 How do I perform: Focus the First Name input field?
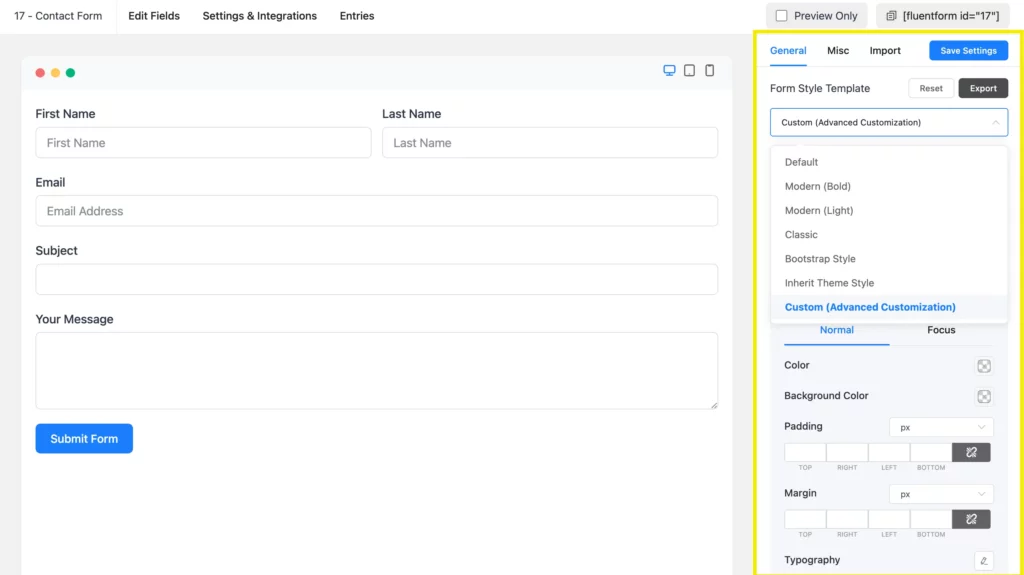tap(203, 142)
